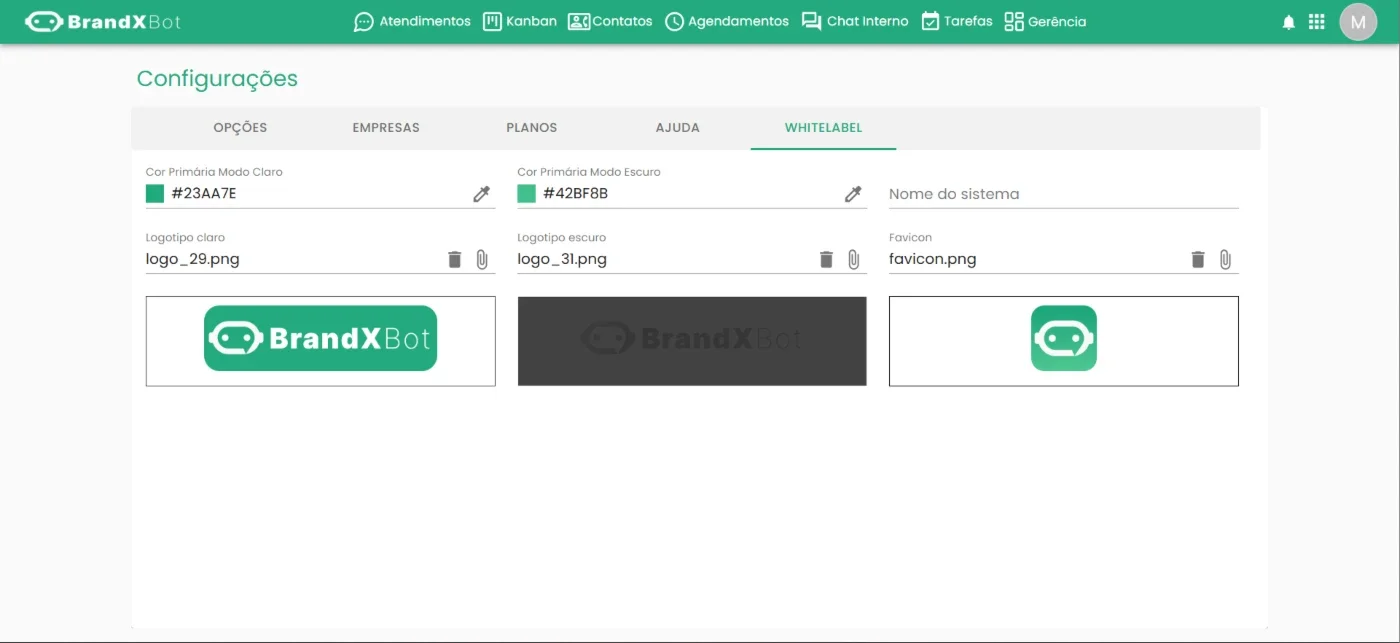This screenshot has height=643, width=1400.
Task: Delete the Logotipo claro file
Action: point(455,260)
